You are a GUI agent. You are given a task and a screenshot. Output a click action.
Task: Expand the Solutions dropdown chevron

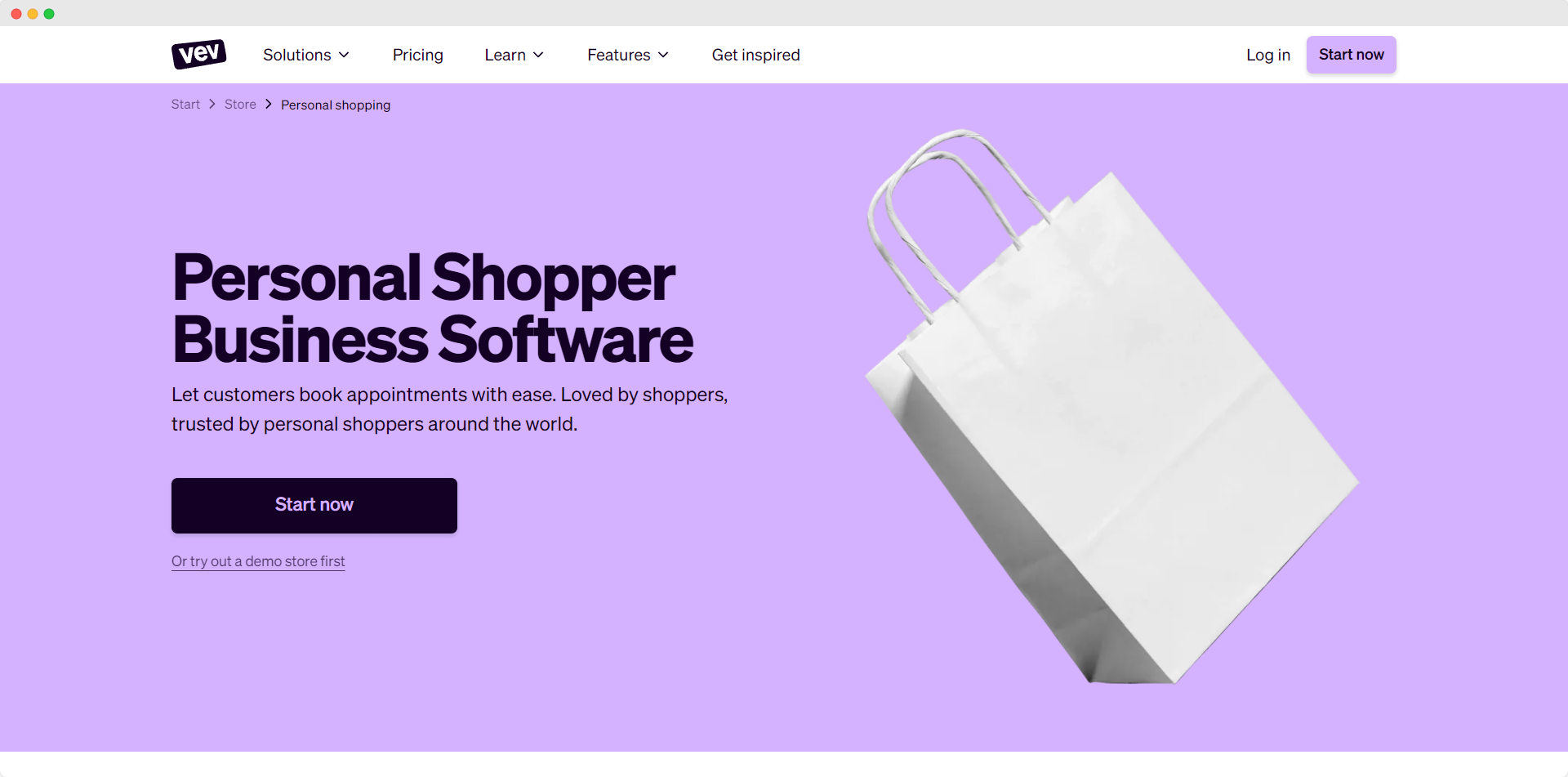tap(345, 55)
